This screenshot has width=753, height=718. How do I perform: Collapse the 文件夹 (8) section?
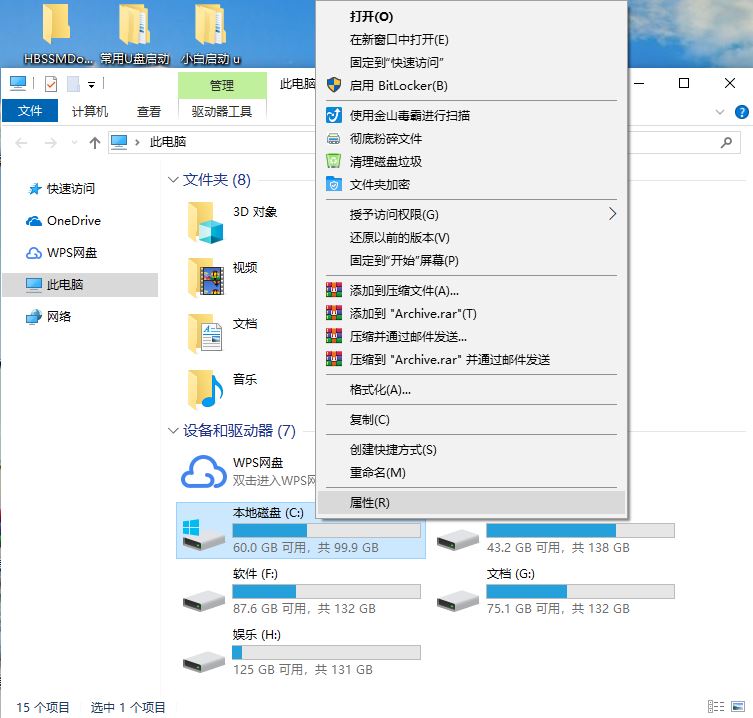[172, 180]
